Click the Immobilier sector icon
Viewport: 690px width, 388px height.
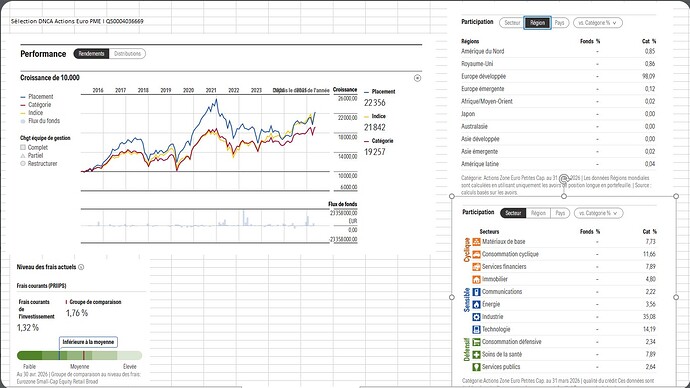[x=476, y=279]
